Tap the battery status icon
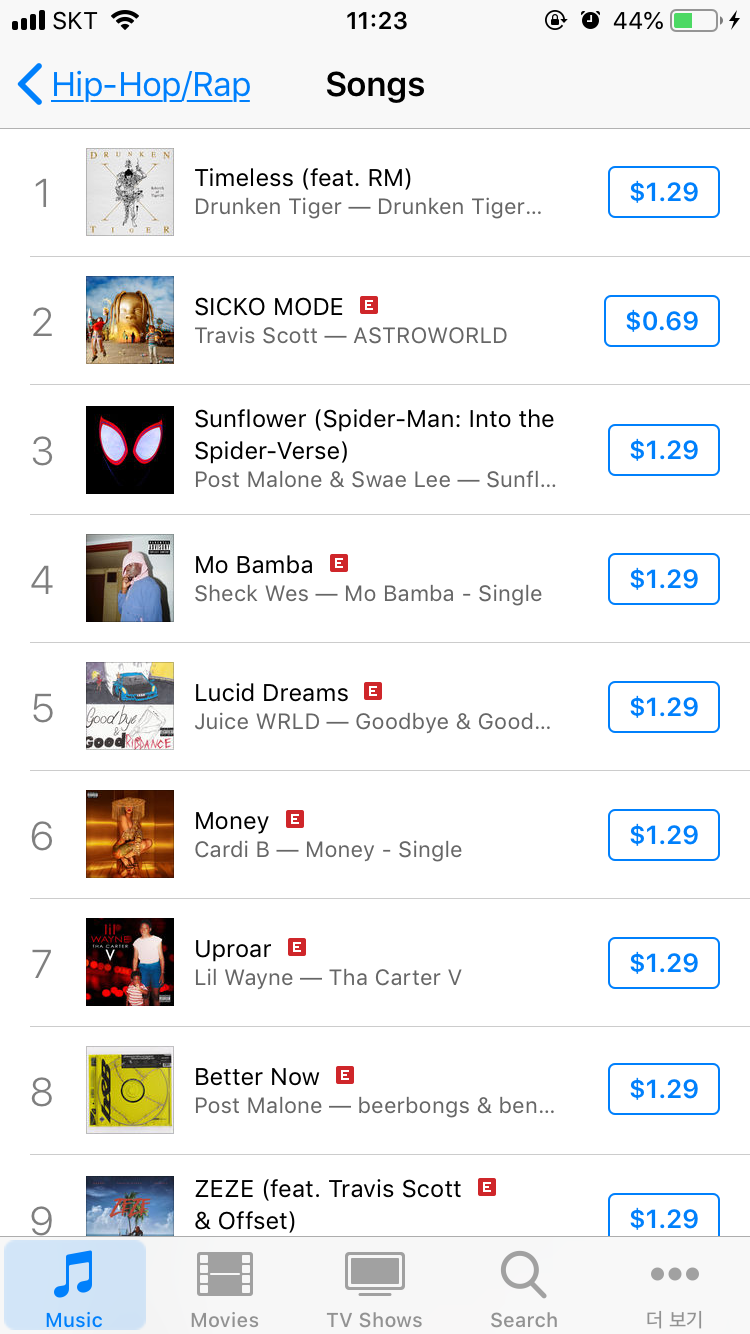 [696, 20]
